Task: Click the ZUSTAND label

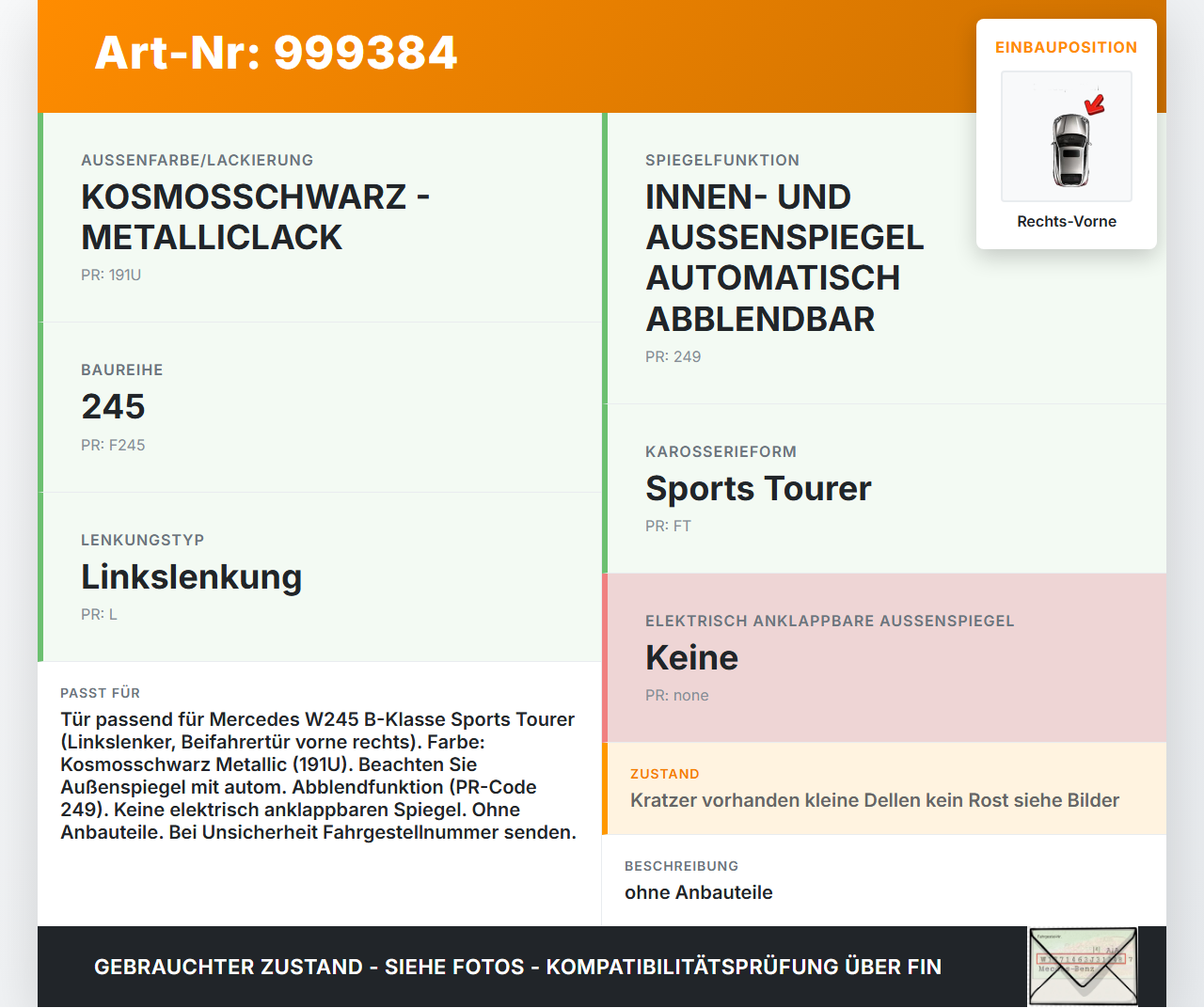Action: point(664,774)
